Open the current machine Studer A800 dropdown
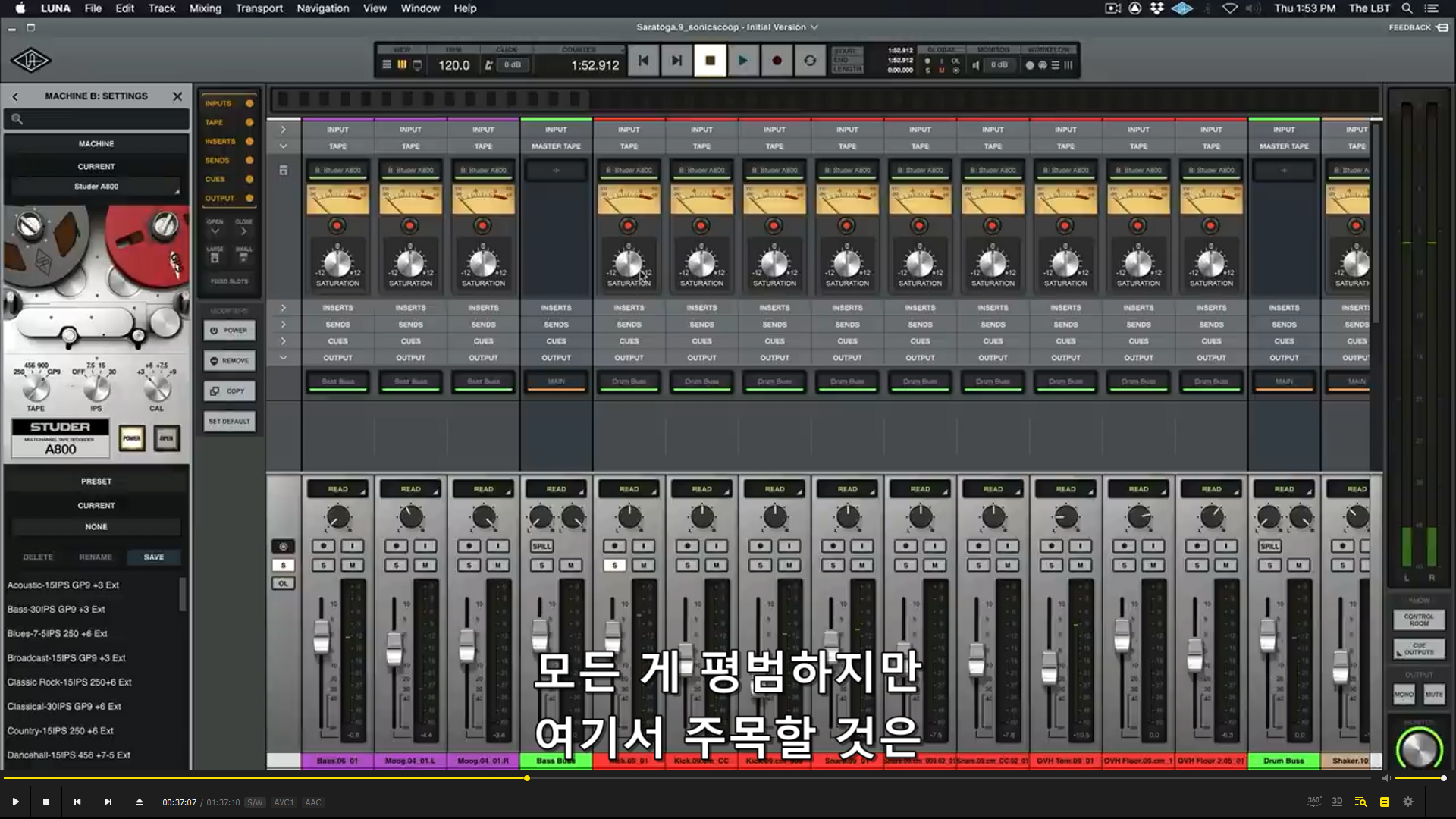Screen dimensions: 1456x819 coord(96,187)
